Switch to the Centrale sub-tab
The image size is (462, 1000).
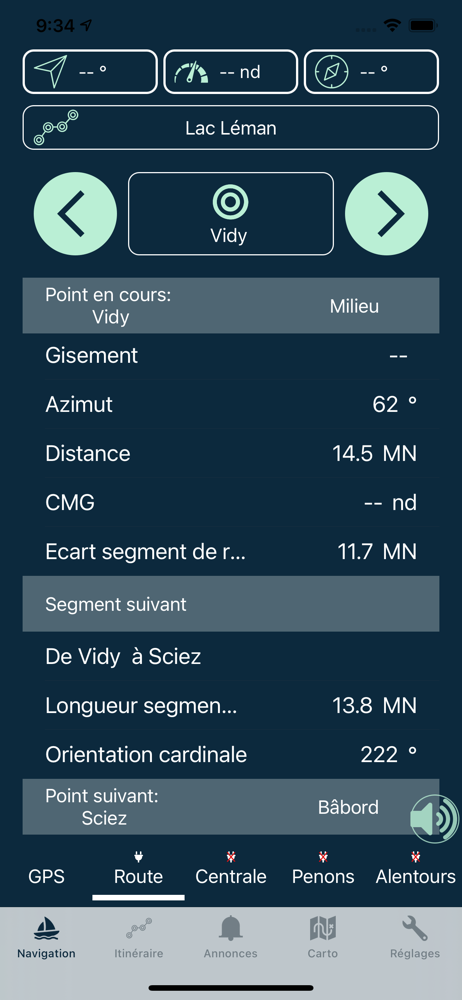(231, 876)
